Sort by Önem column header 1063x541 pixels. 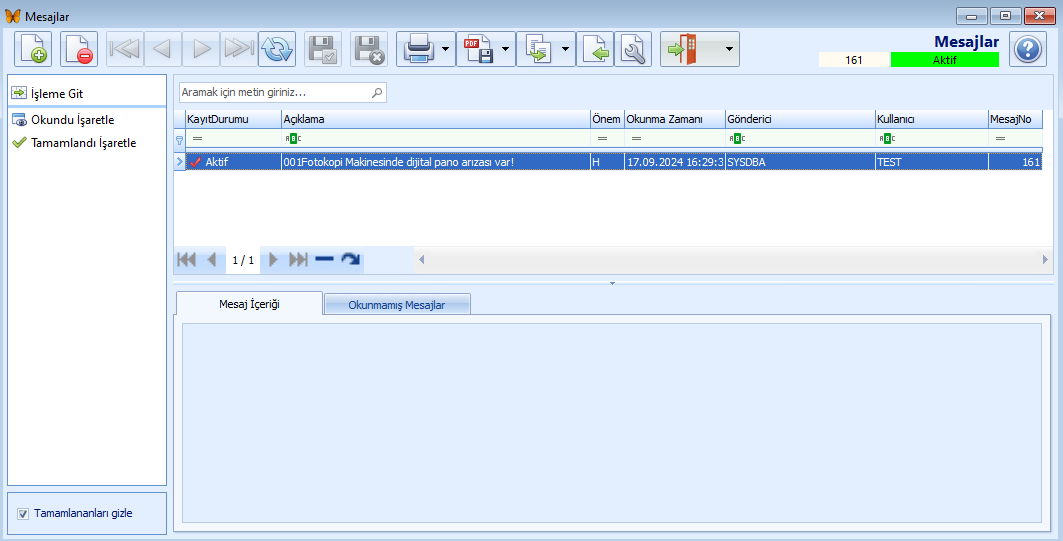point(607,119)
